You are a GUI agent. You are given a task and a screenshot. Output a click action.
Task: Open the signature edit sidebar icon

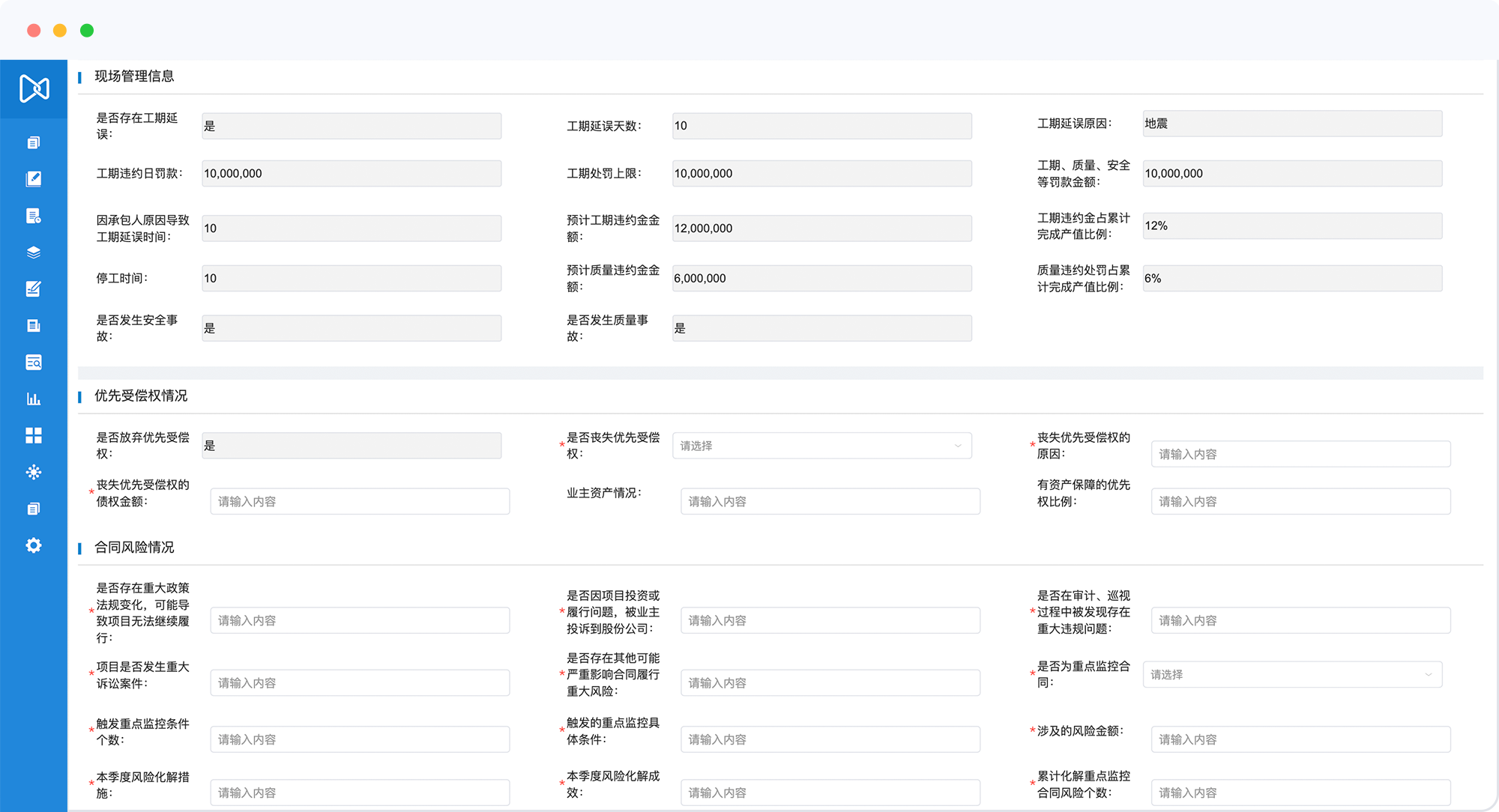pos(34,289)
